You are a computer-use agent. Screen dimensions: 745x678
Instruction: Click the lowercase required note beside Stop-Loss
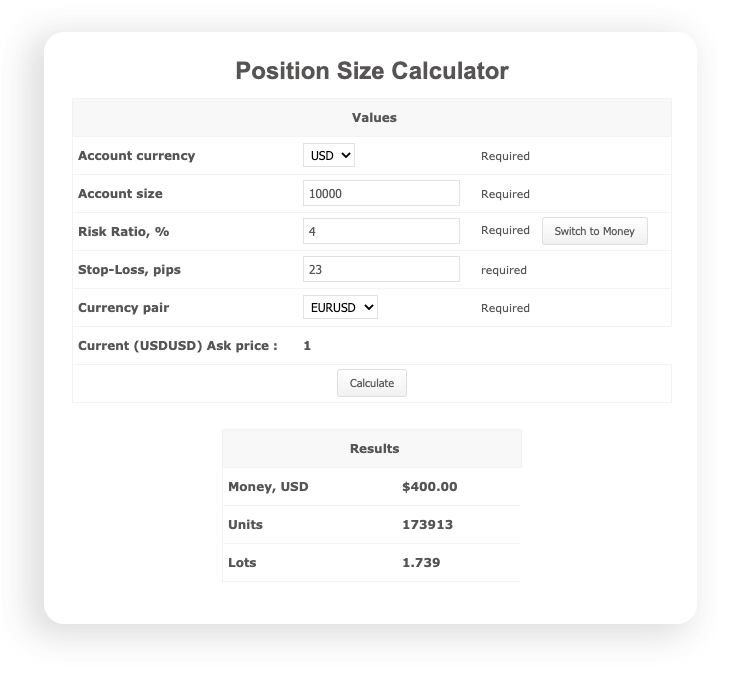click(504, 270)
